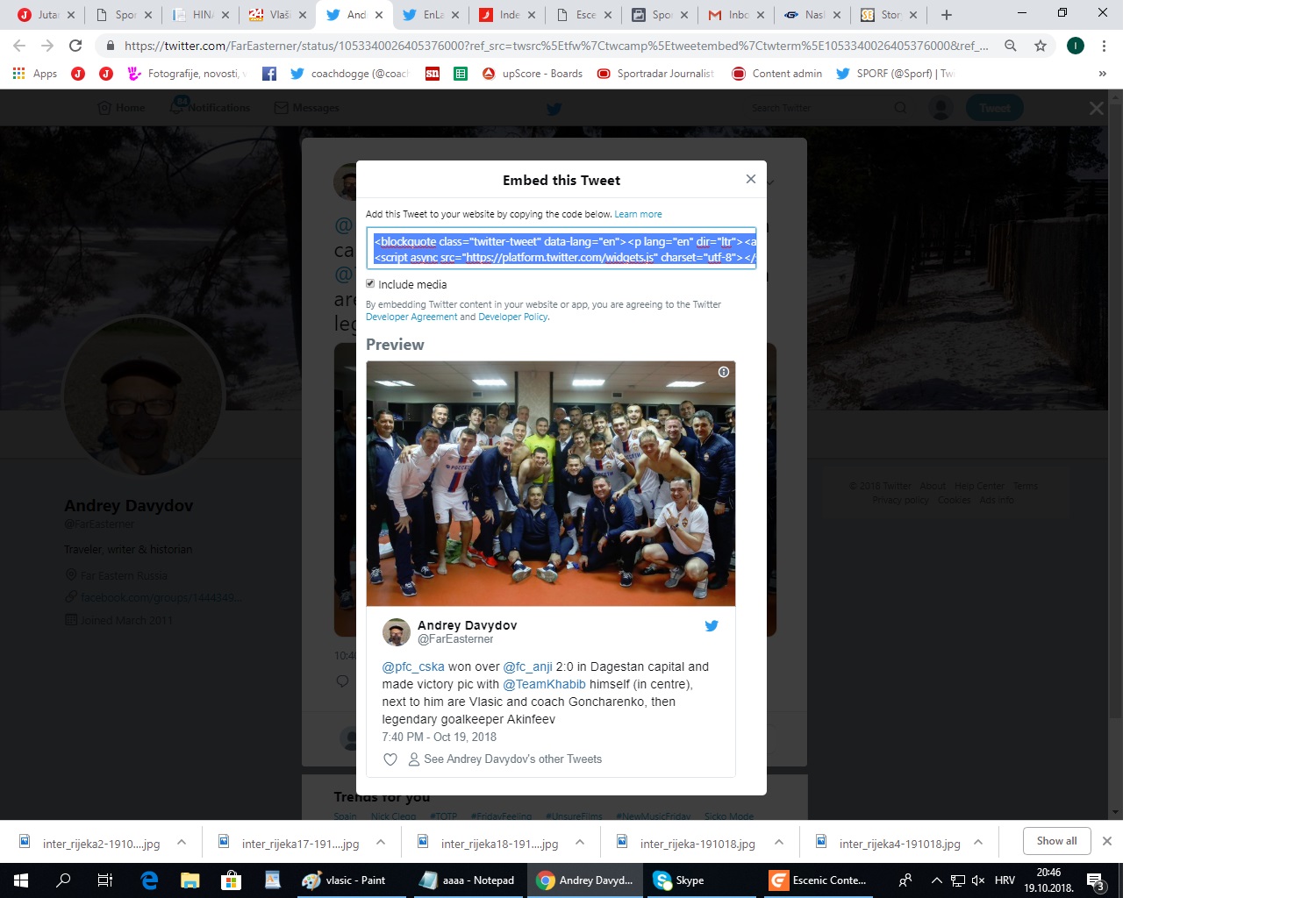1316x898 pixels.
Task: Expand options for inter_rijeka2 download
Action: point(182,842)
